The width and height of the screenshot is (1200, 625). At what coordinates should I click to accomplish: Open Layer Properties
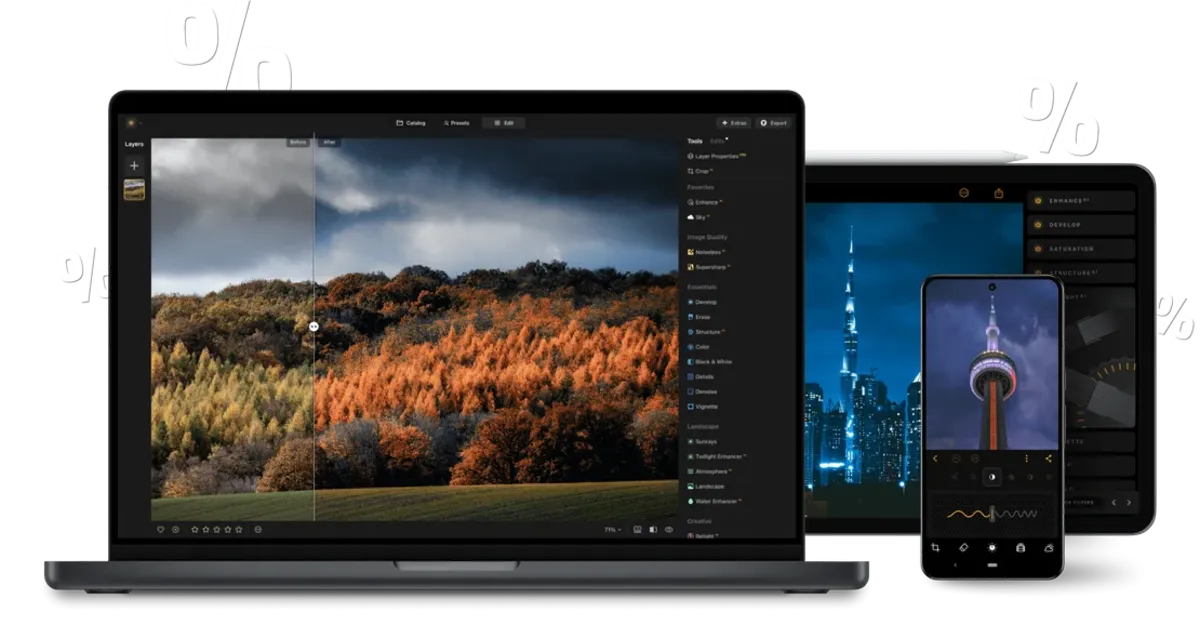pos(712,158)
